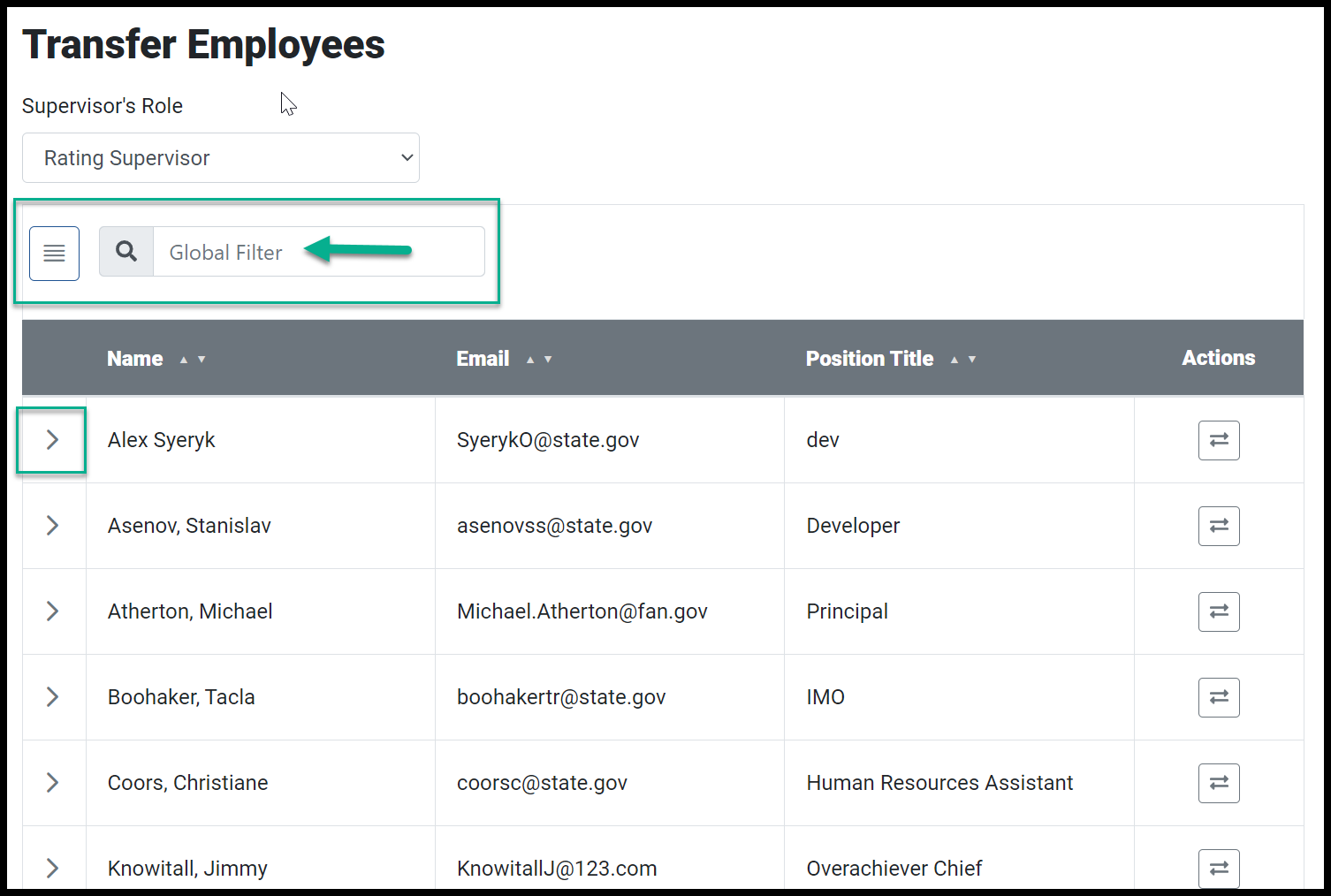This screenshot has height=896, width=1331.
Task: Transfer employee Alex Syeryk
Action: 1219,440
